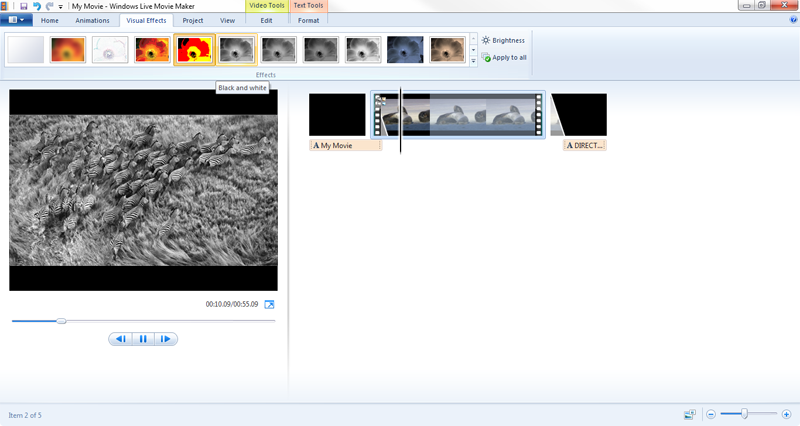Select the credits clip in storyboard

coord(579,115)
